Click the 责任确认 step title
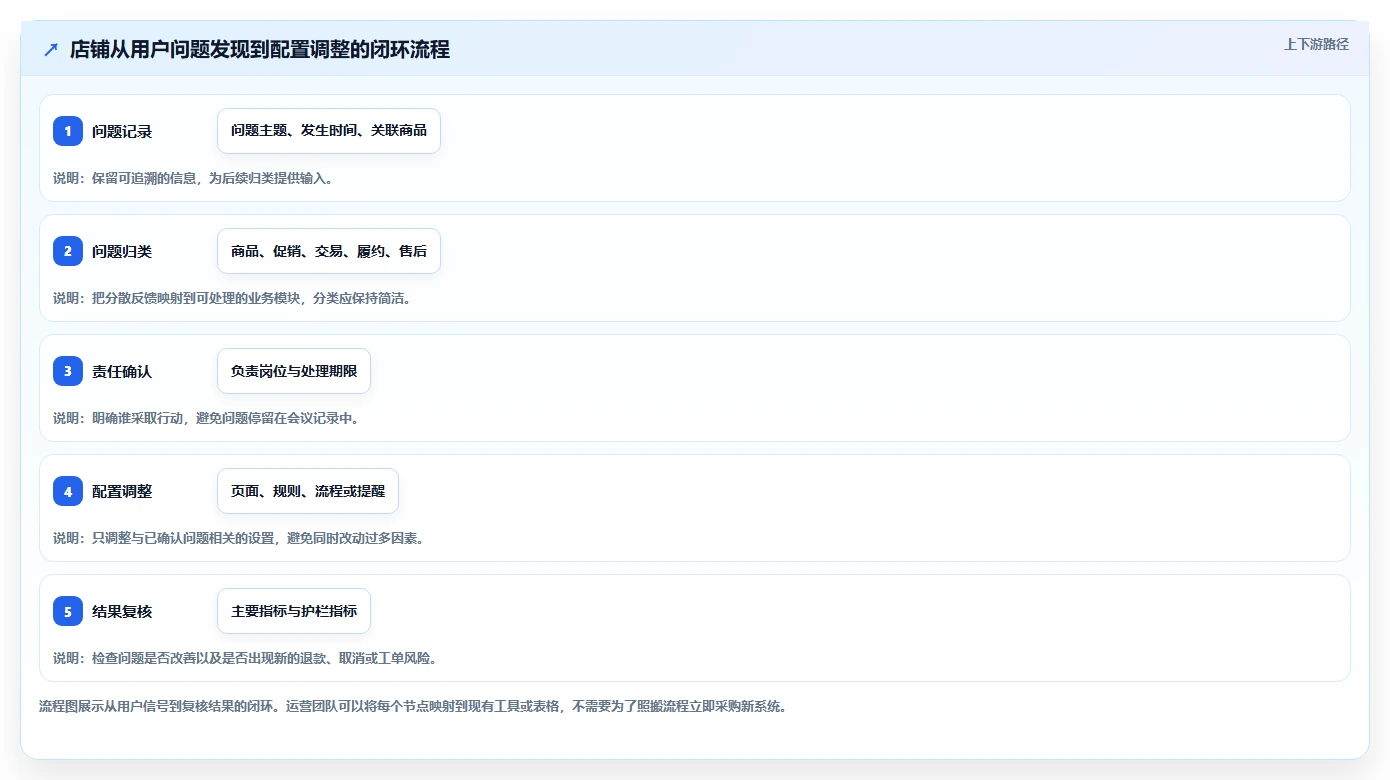This screenshot has width=1390, height=780. [x=122, y=371]
